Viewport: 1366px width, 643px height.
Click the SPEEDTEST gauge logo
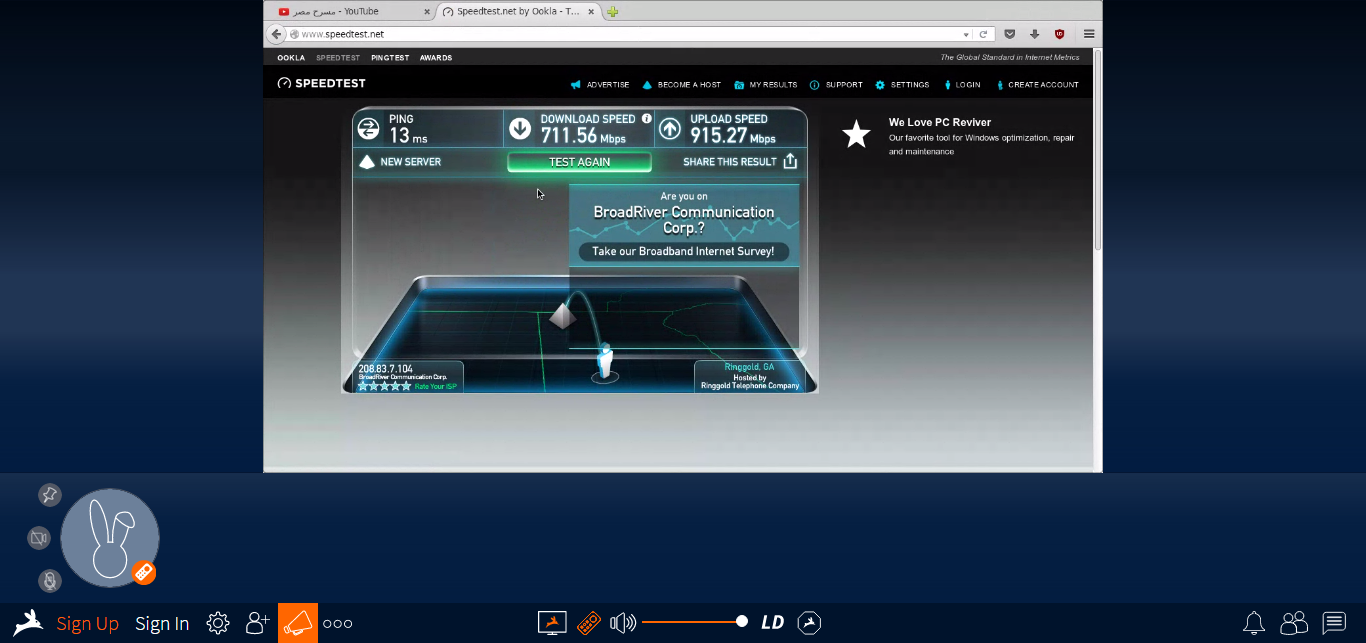[321, 83]
